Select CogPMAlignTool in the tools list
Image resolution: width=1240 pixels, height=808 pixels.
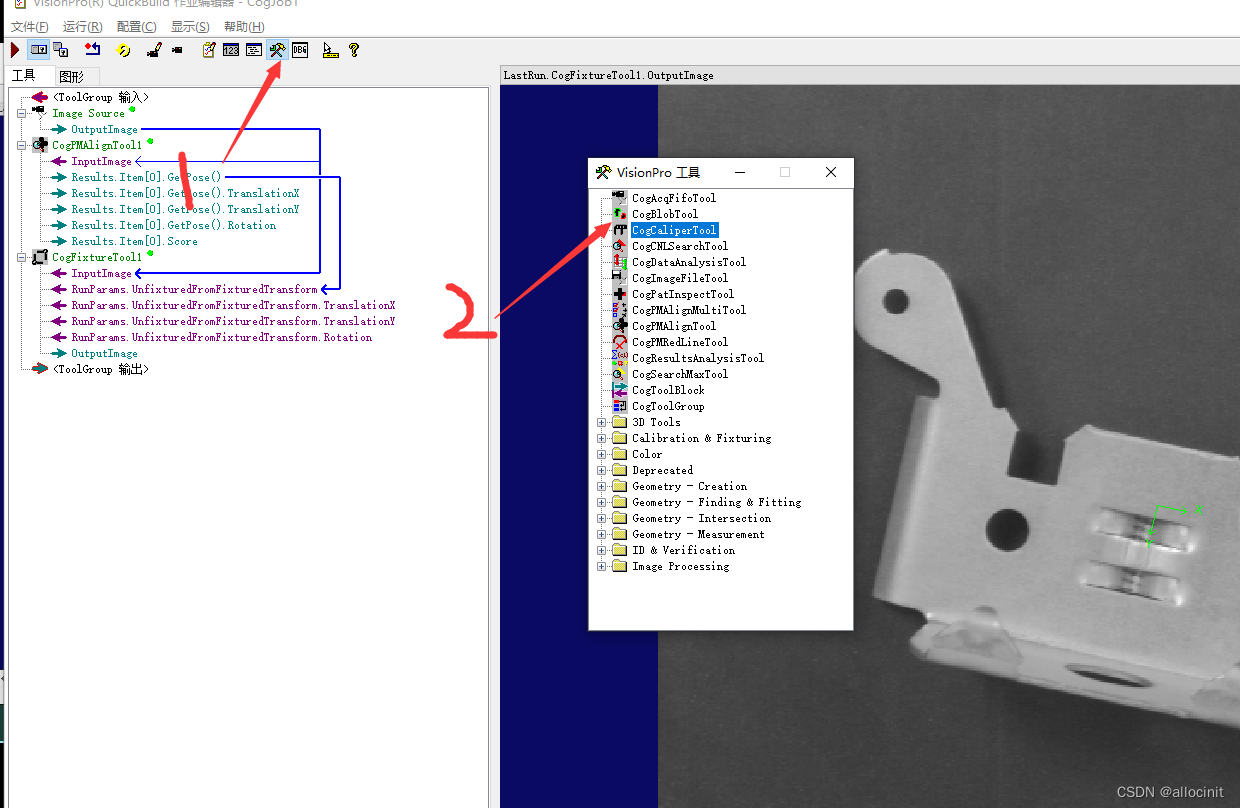[x=674, y=326]
